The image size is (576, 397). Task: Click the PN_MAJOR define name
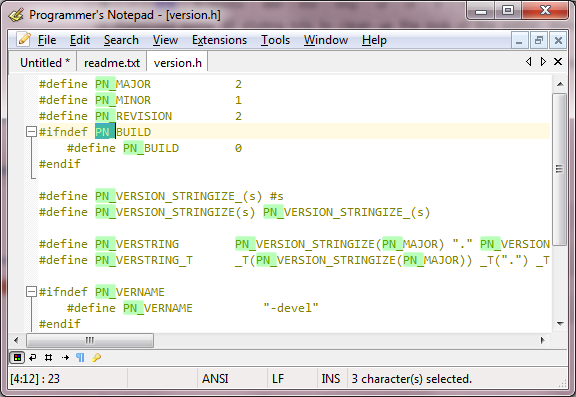pyautogui.click(x=123, y=84)
